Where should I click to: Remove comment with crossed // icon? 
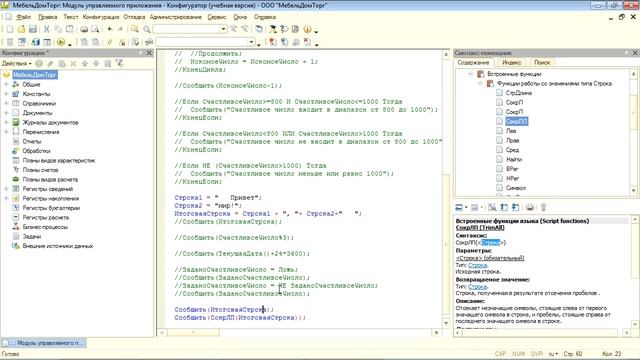click(122, 42)
